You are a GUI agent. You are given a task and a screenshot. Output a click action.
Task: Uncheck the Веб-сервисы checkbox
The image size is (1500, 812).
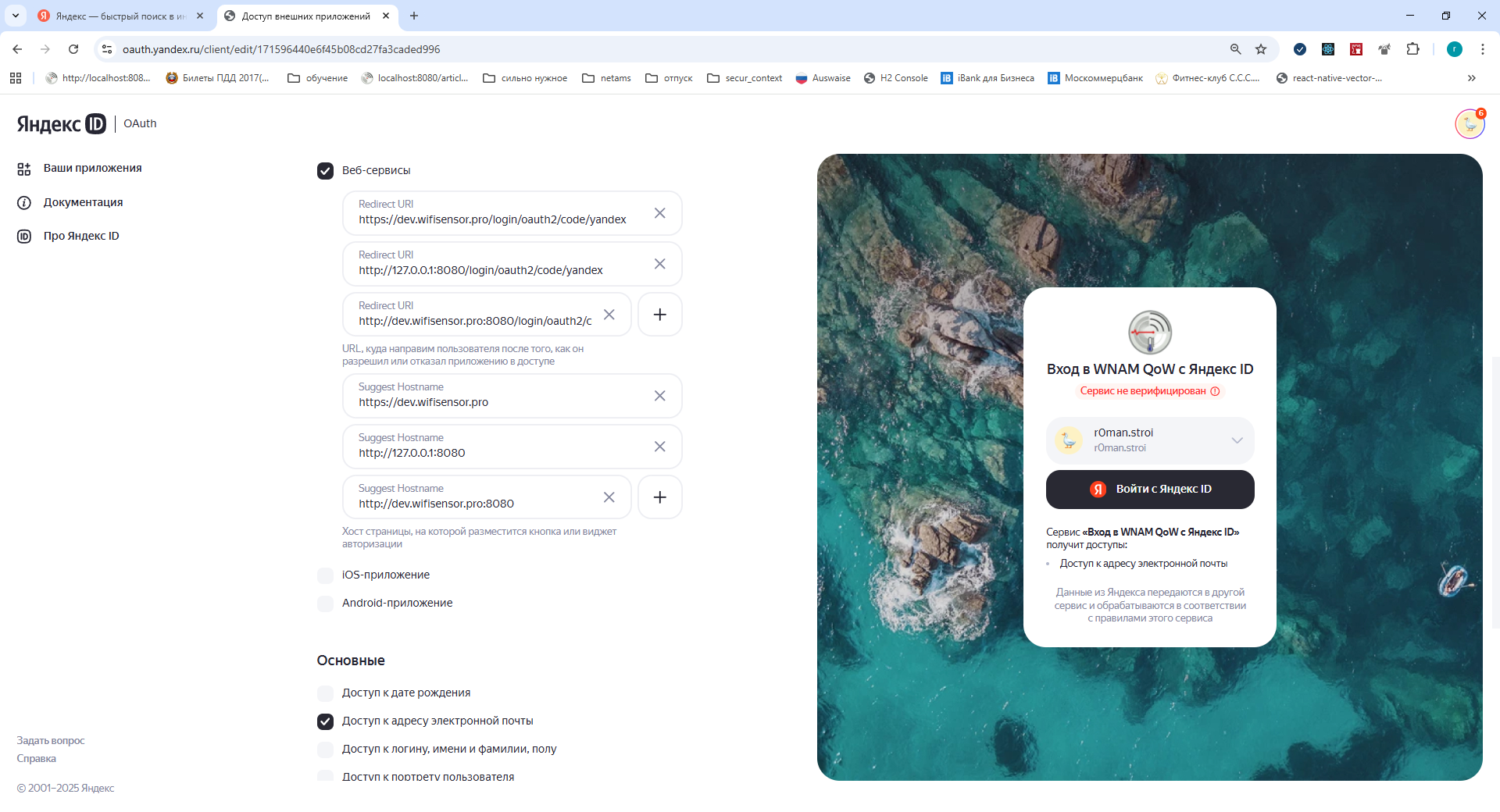325,171
